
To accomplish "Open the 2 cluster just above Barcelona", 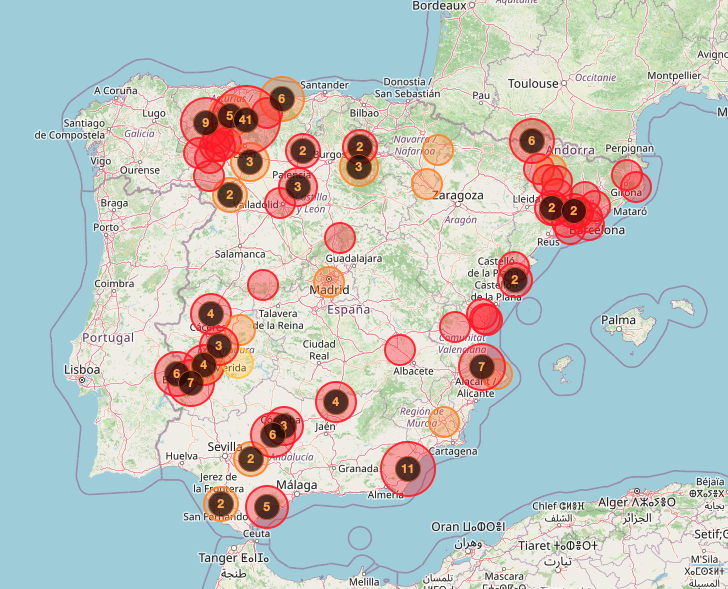I will pos(574,211).
